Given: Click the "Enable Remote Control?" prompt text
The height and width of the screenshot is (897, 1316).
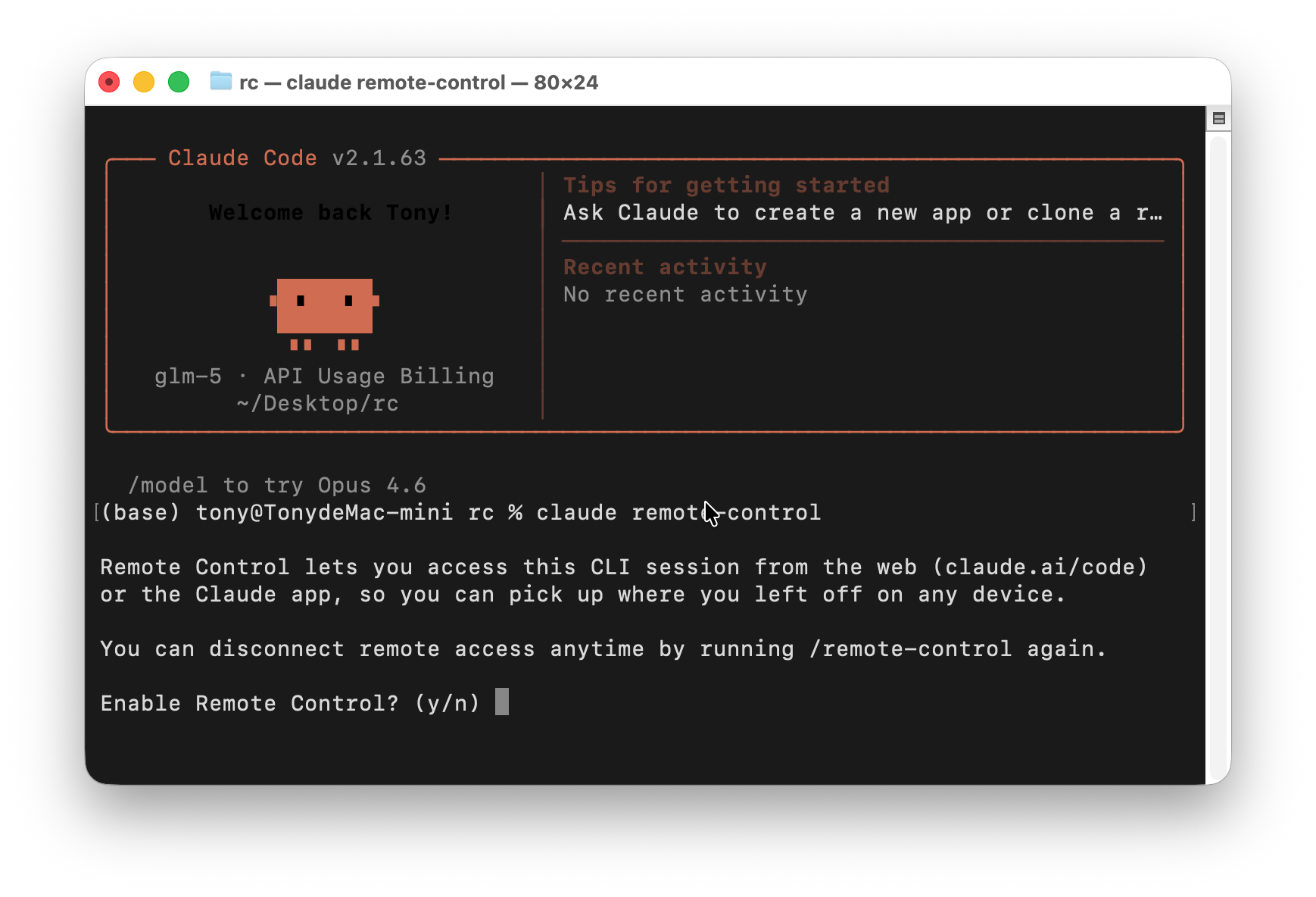Looking at the screenshot, I should 249,704.
